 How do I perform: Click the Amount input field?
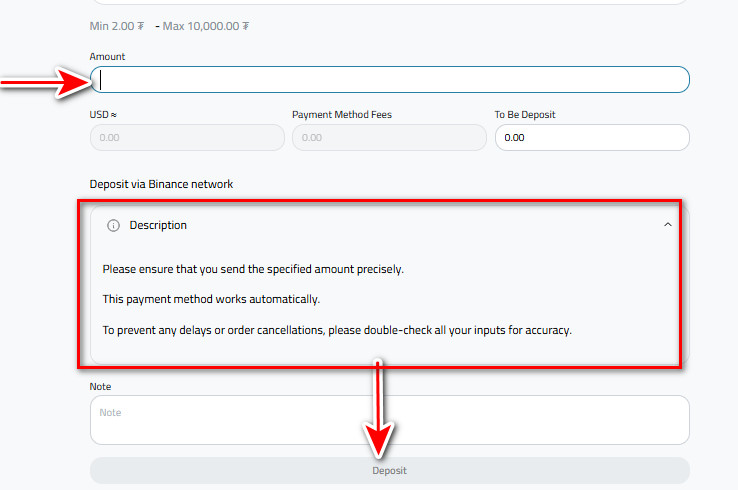(390, 80)
